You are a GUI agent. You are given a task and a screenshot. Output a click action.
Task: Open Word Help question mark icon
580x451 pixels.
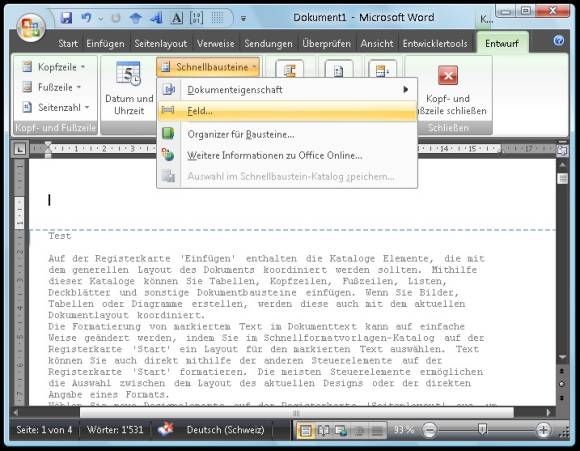point(559,40)
